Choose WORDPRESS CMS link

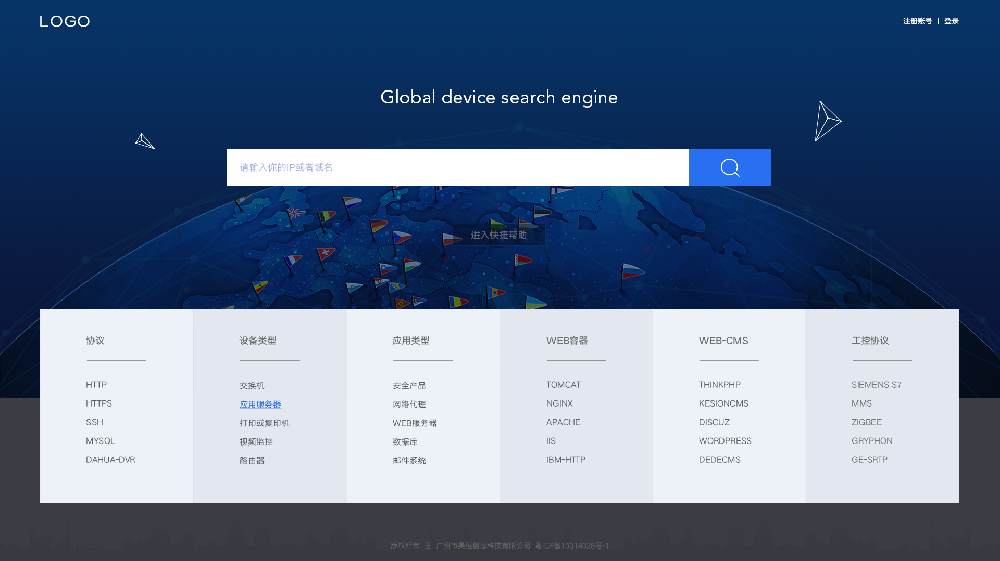[725, 441]
